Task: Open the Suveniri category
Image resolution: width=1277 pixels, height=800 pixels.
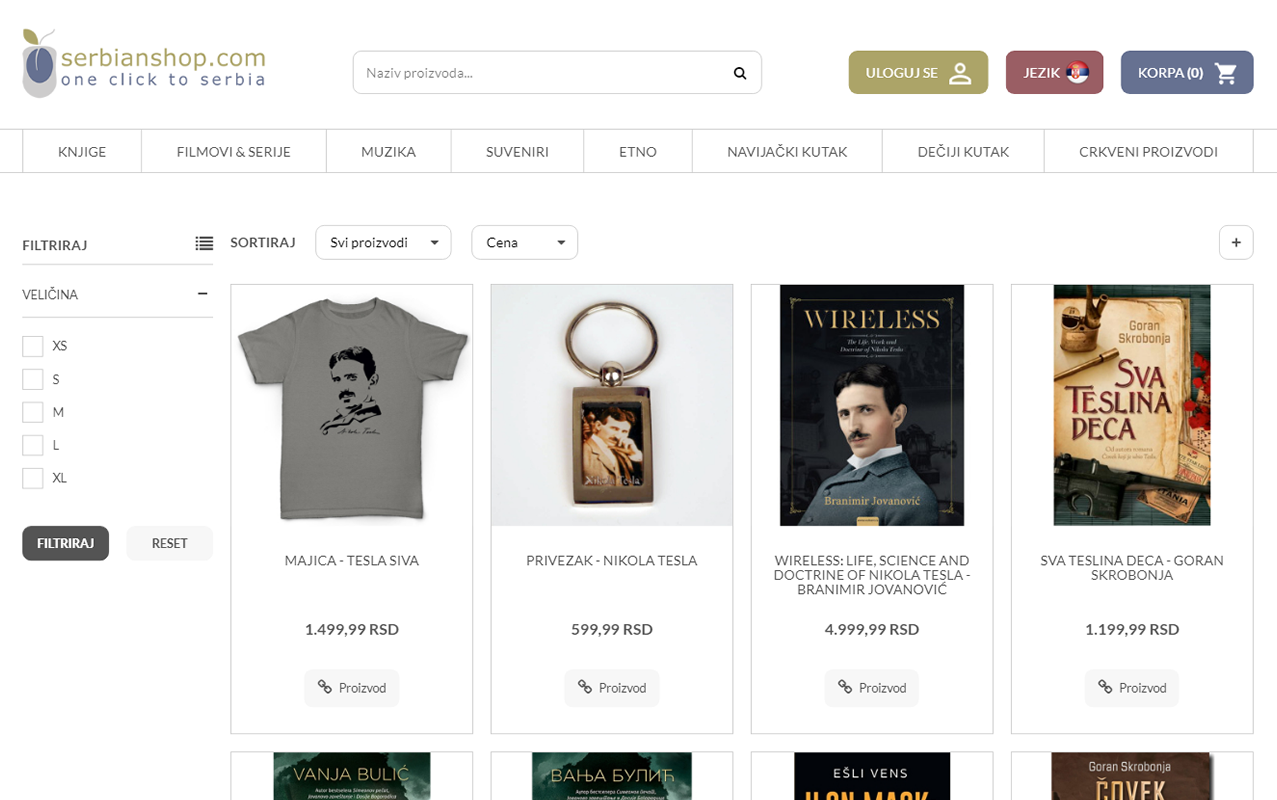Action: [x=517, y=152]
